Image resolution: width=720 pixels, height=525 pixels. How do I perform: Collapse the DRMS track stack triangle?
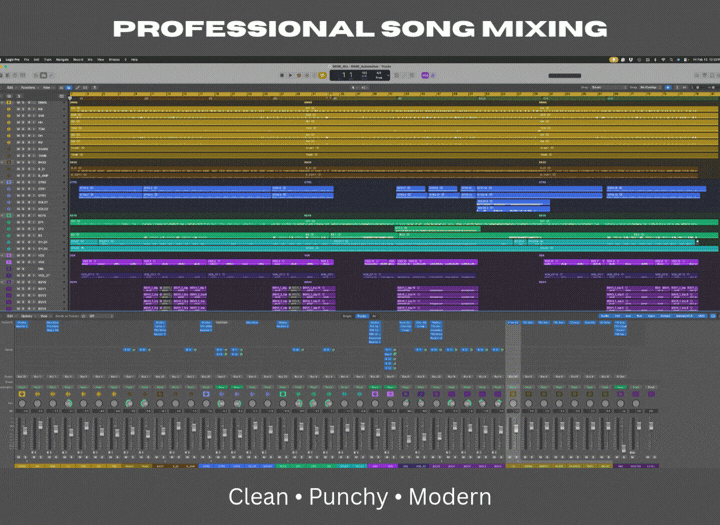click(x=3, y=102)
